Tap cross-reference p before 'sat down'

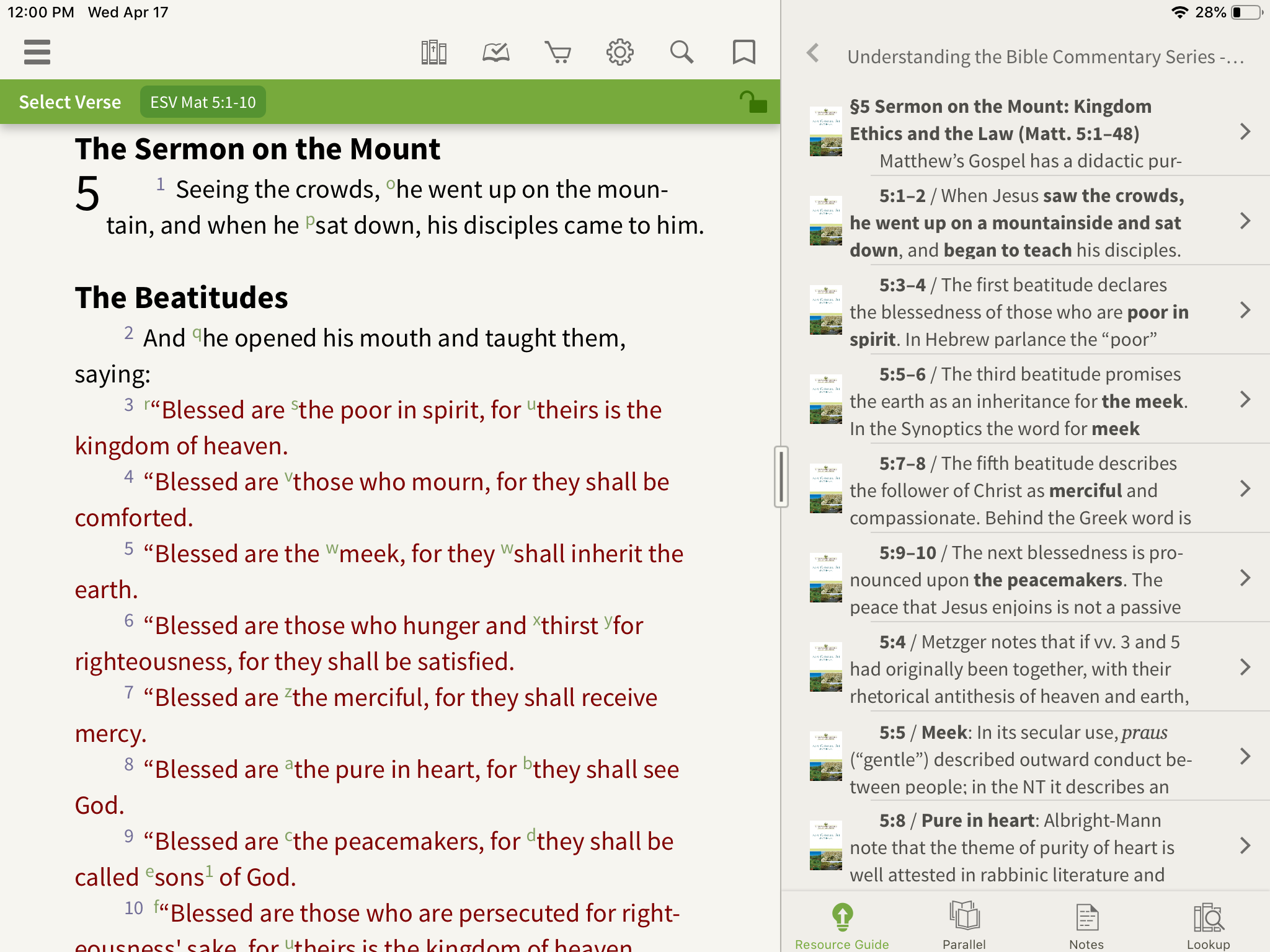[x=310, y=221]
